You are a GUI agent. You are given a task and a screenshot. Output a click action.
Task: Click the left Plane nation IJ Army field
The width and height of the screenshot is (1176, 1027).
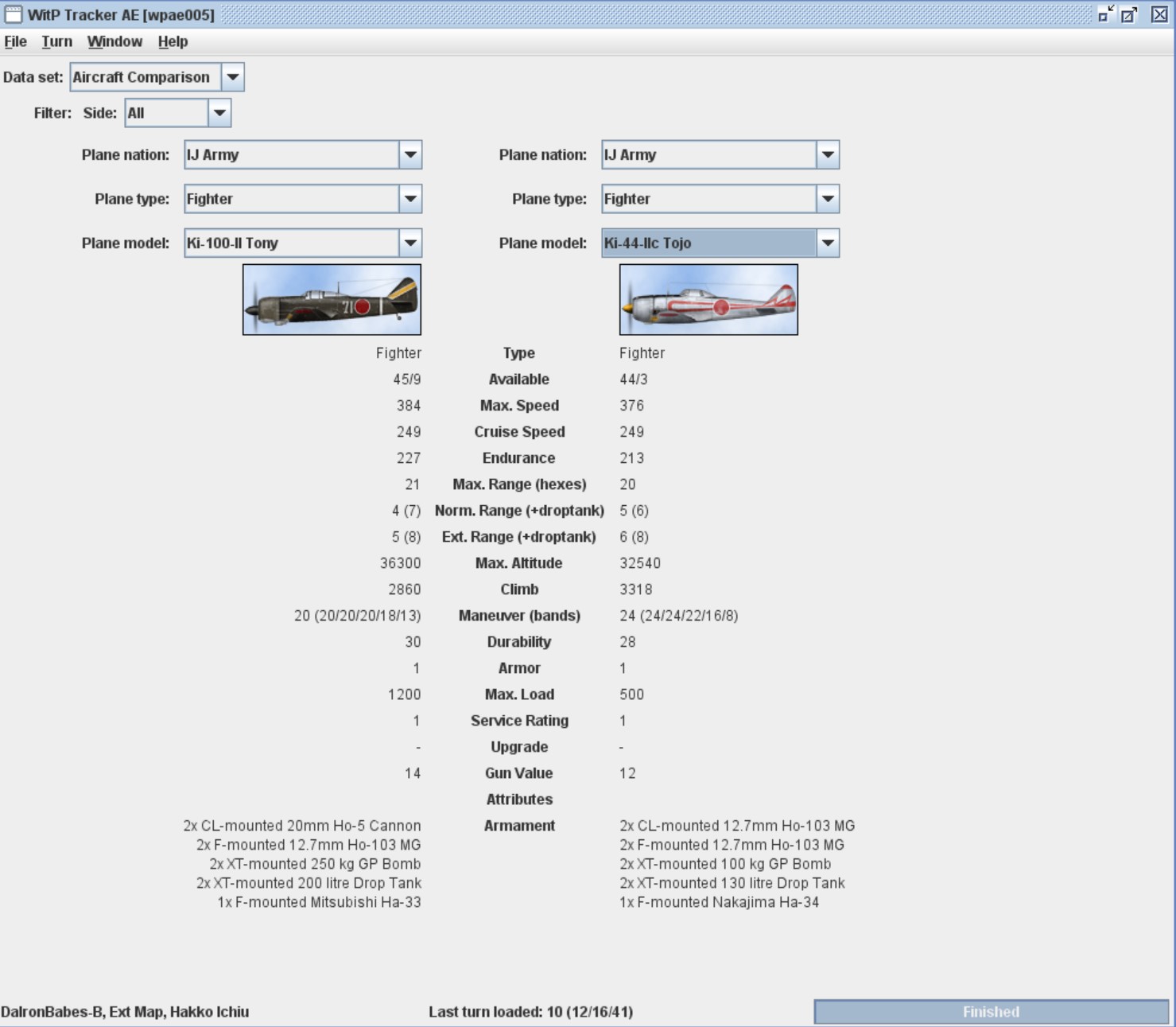pyautogui.click(x=292, y=155)
